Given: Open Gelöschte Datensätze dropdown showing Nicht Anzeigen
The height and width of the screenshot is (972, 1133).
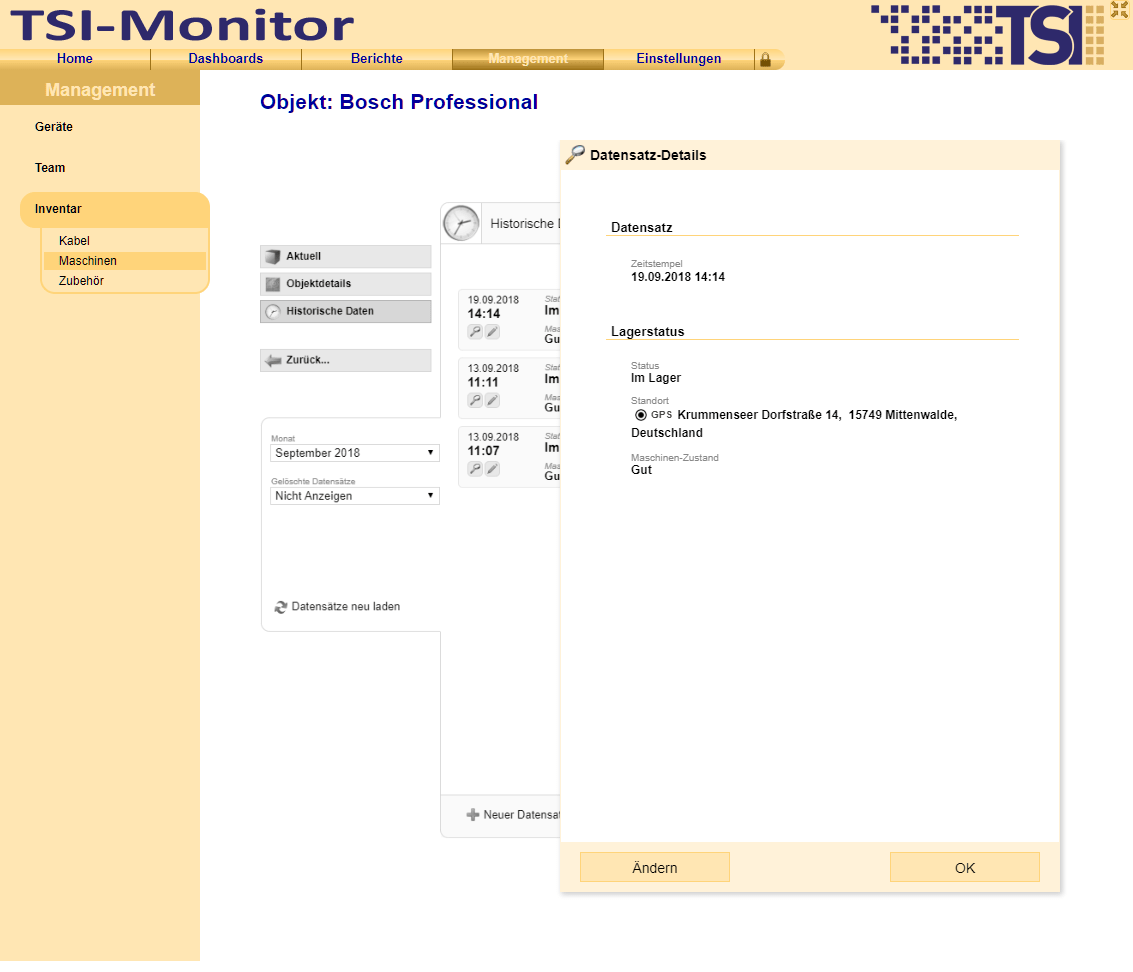Looking at the screenshot, I should tap(355, 496).
